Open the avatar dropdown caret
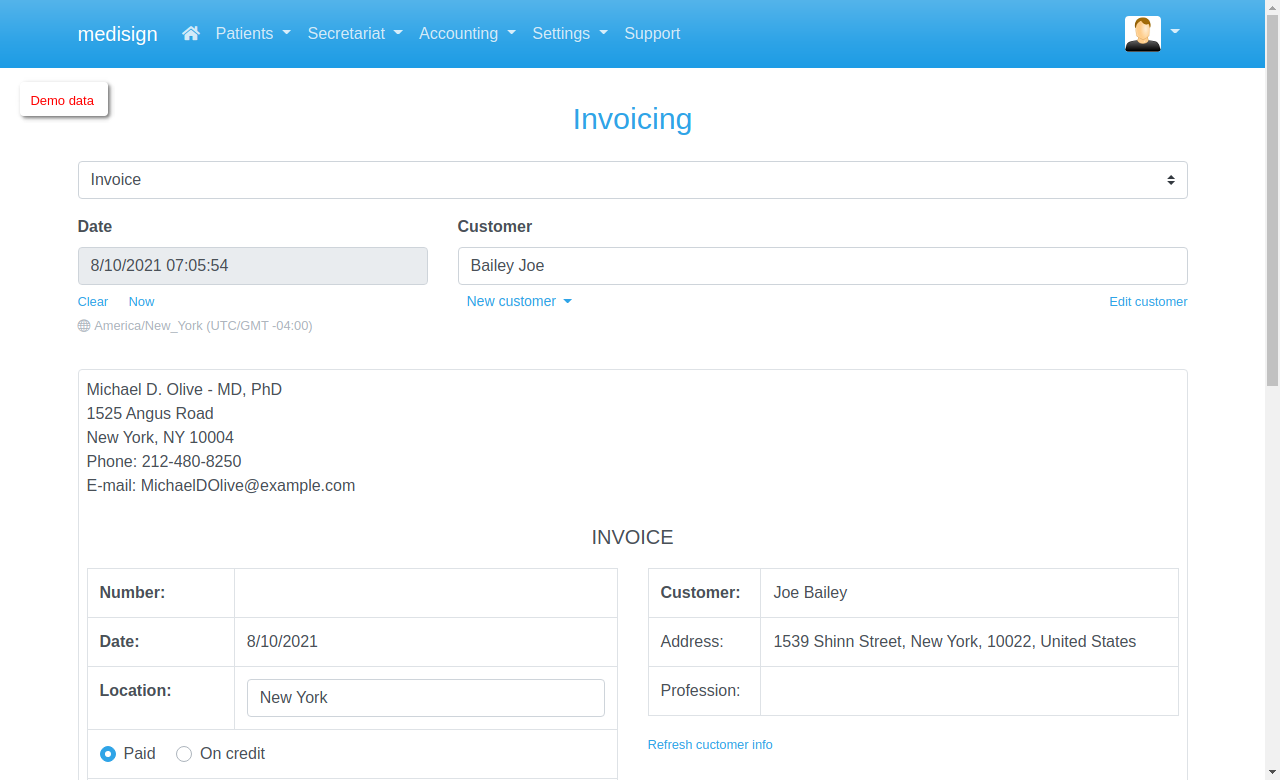 tap(1174, 33)
